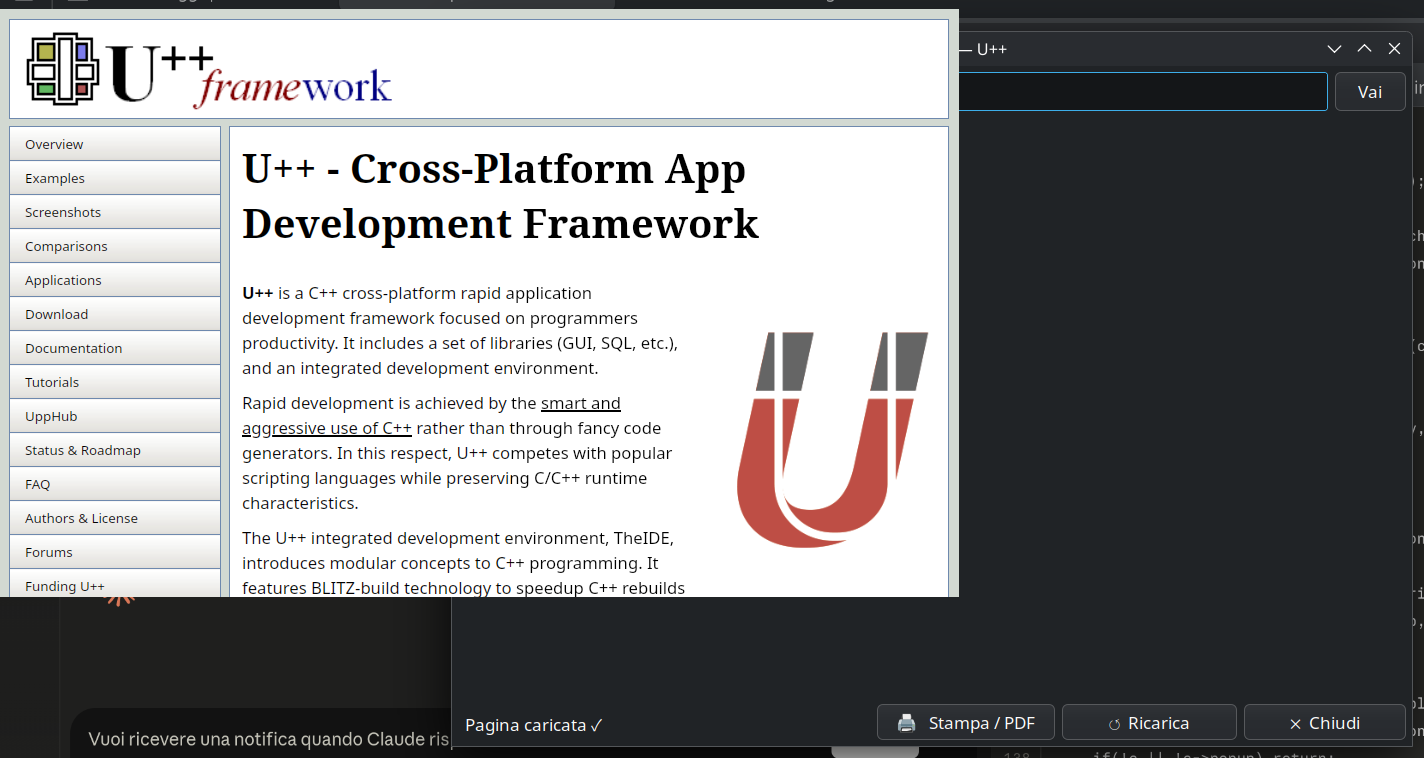This screenshot has width=1424, height=758.
Task: View Status & Roadmap in the sidebar
Action: 115,450
